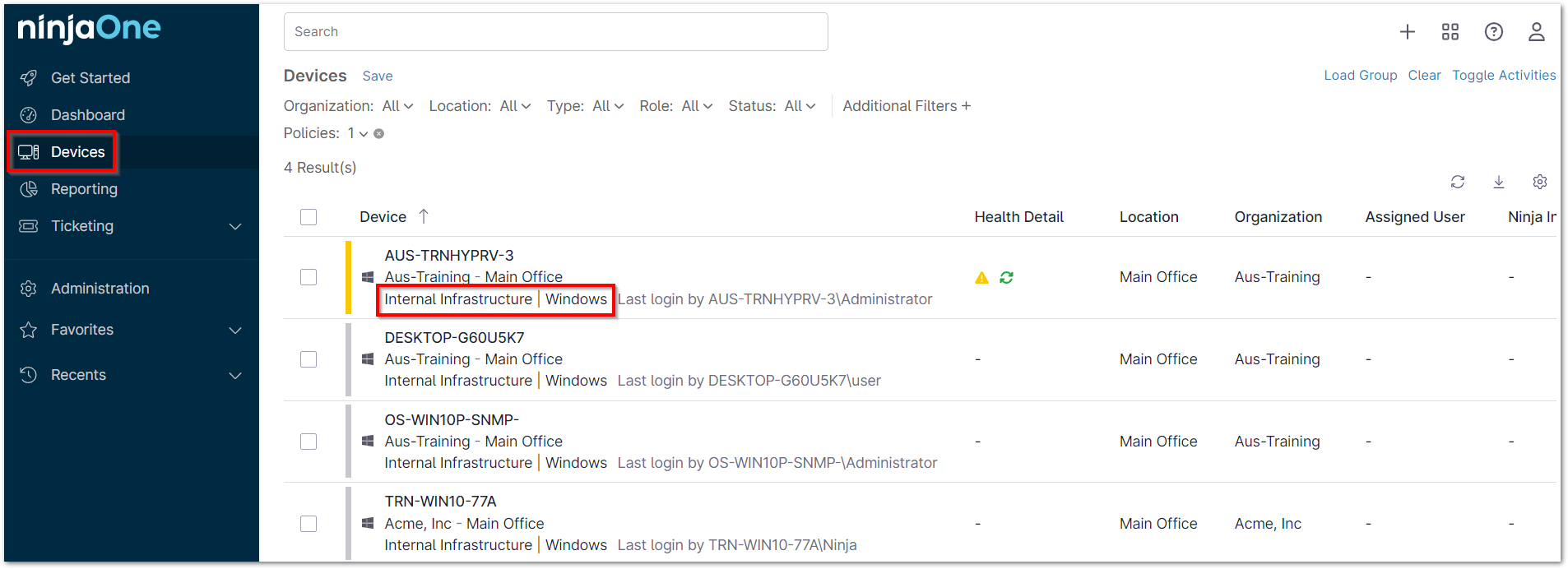Open the Organization filter dropdown
Viewport: 1568px width, 569px height.
397,106
